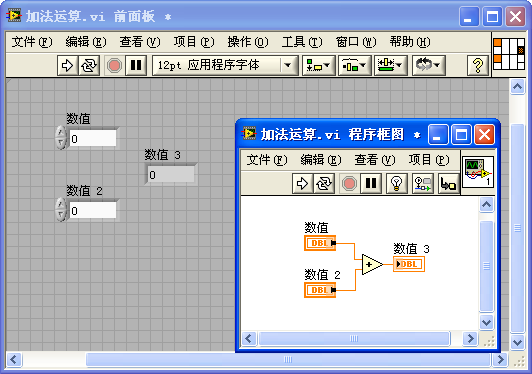Screen dimensions: 532x374
Task: Click increment arrow of 数值 2 control
Action: [61, 204]
